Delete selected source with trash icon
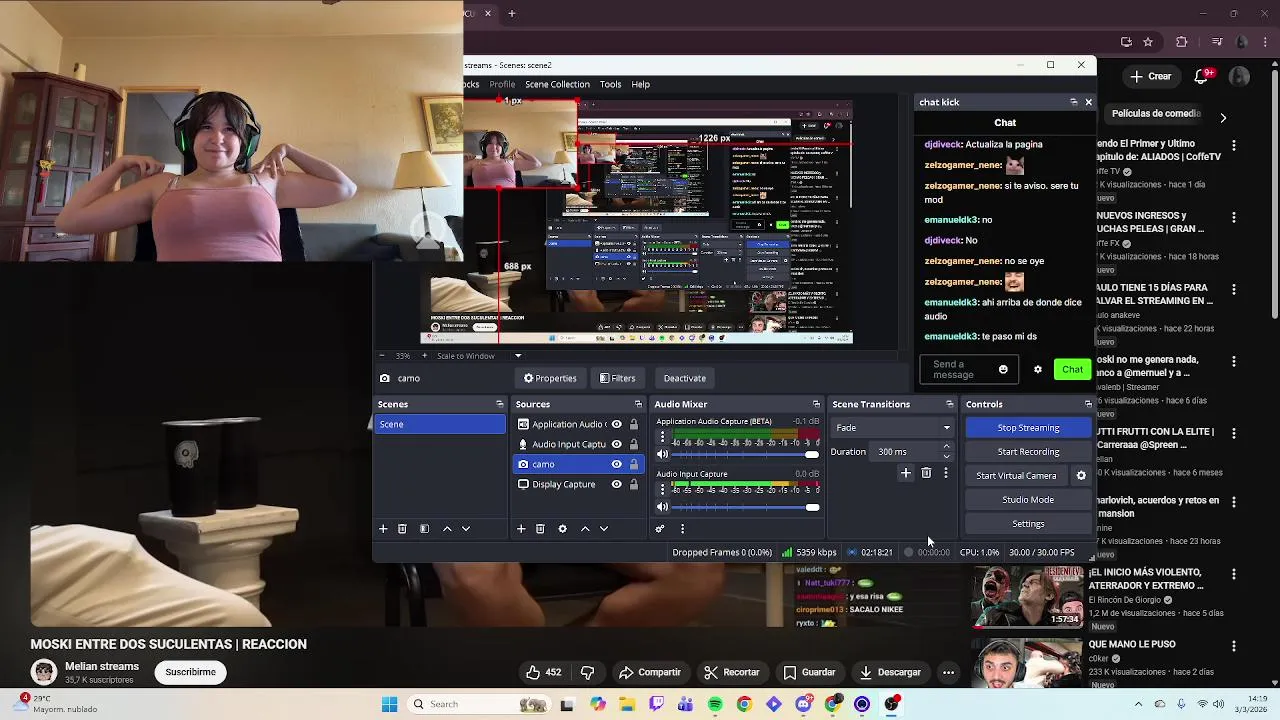Image resolution: width=1280 pixels, height=720 pixels. [x=540, y=528]
